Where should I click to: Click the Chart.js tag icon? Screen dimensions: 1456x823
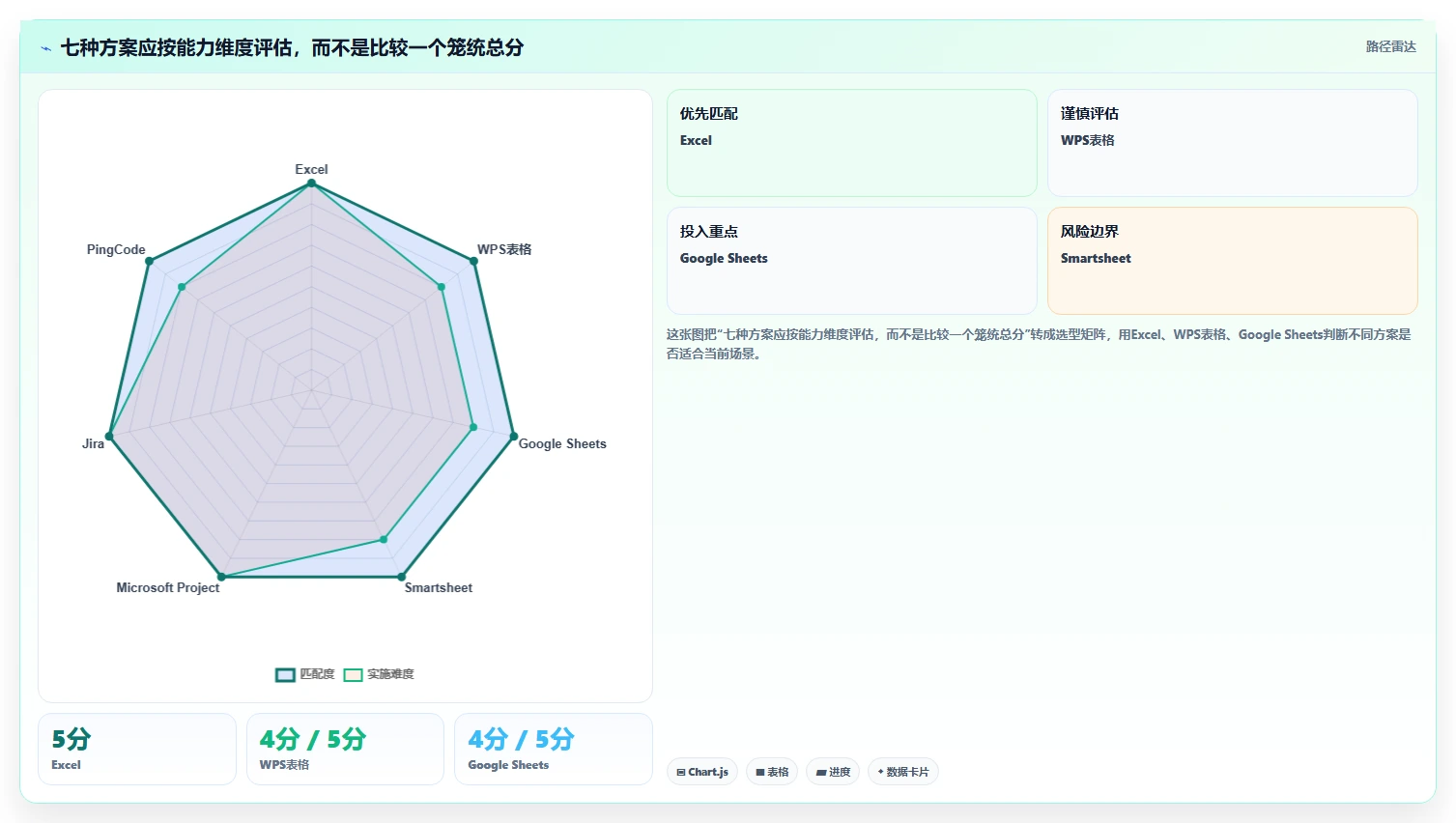point(681,773)
